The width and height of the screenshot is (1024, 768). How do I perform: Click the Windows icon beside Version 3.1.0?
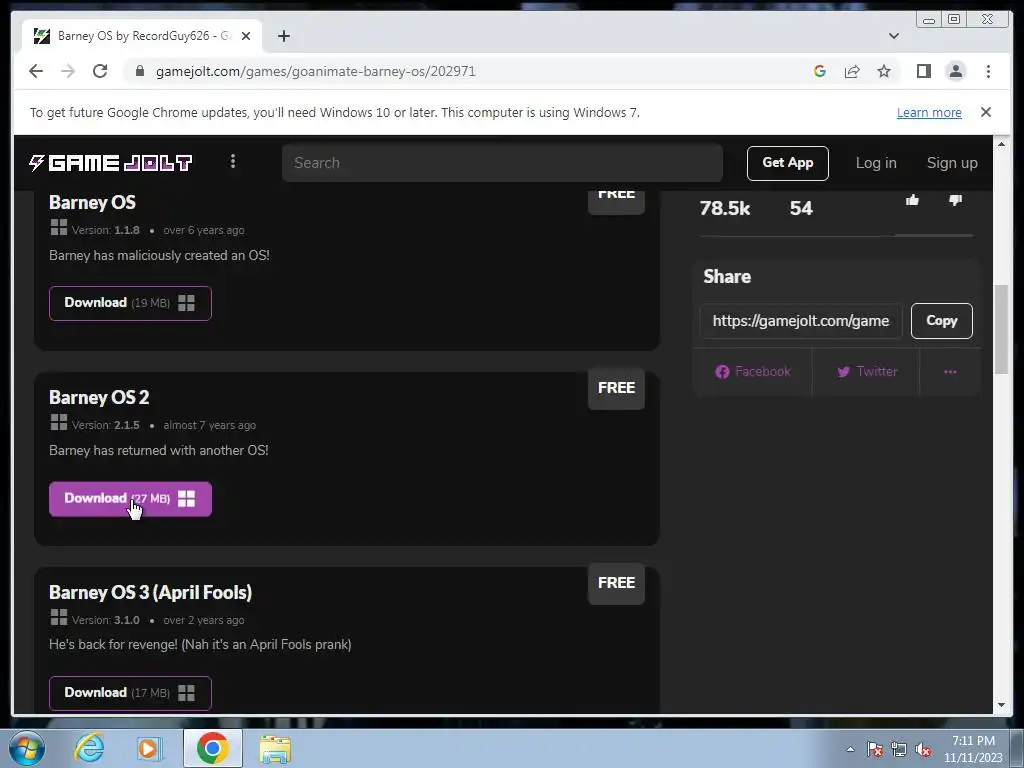click(59, 617)
